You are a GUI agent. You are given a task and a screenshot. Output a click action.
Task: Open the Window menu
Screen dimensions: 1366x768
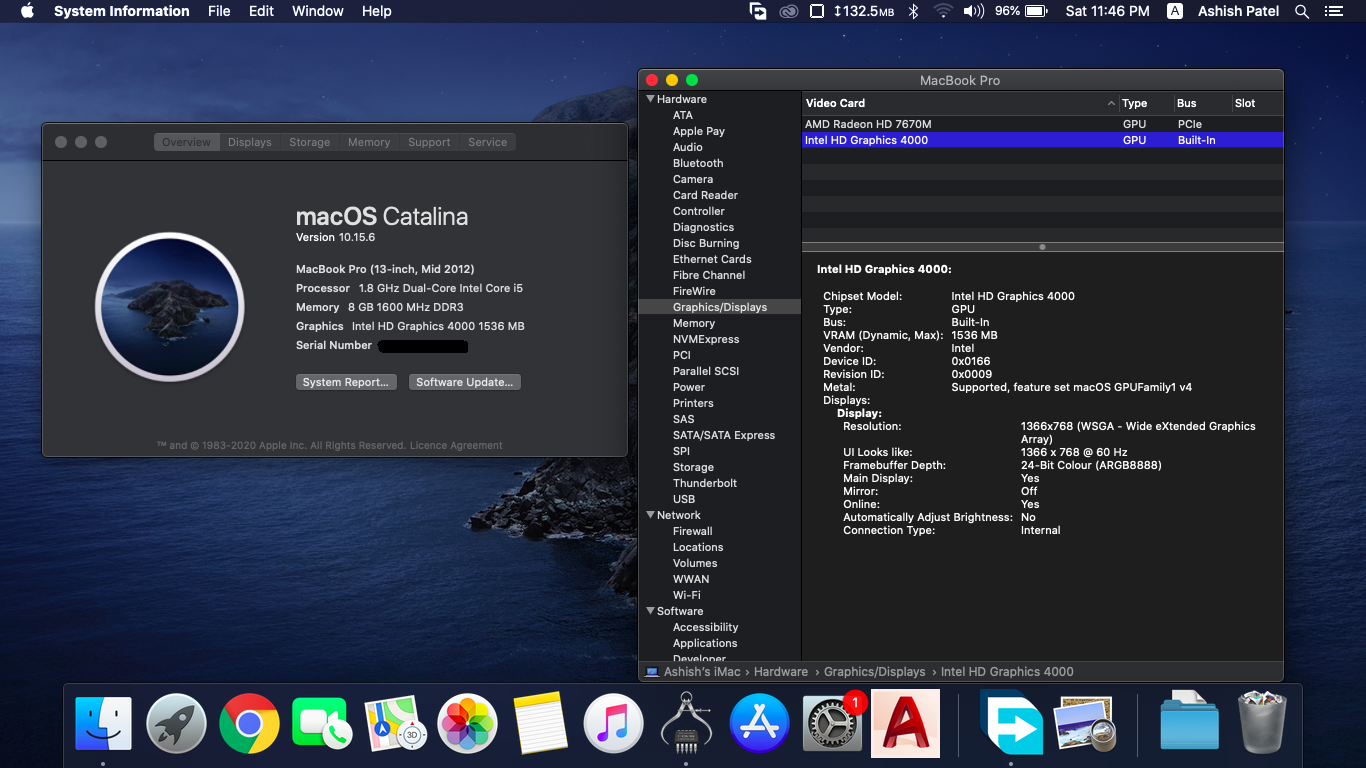(317, 11)
